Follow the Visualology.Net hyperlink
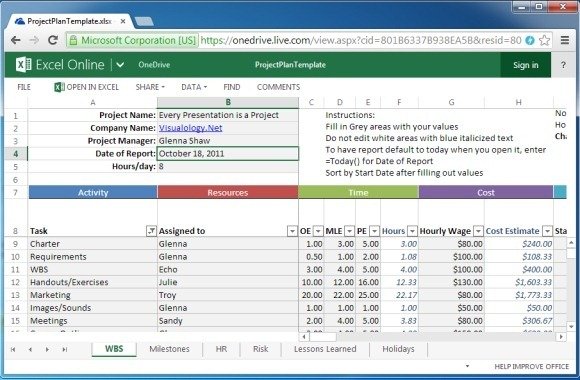The height and width of the screenshot is (380, 580). point(190,128)
